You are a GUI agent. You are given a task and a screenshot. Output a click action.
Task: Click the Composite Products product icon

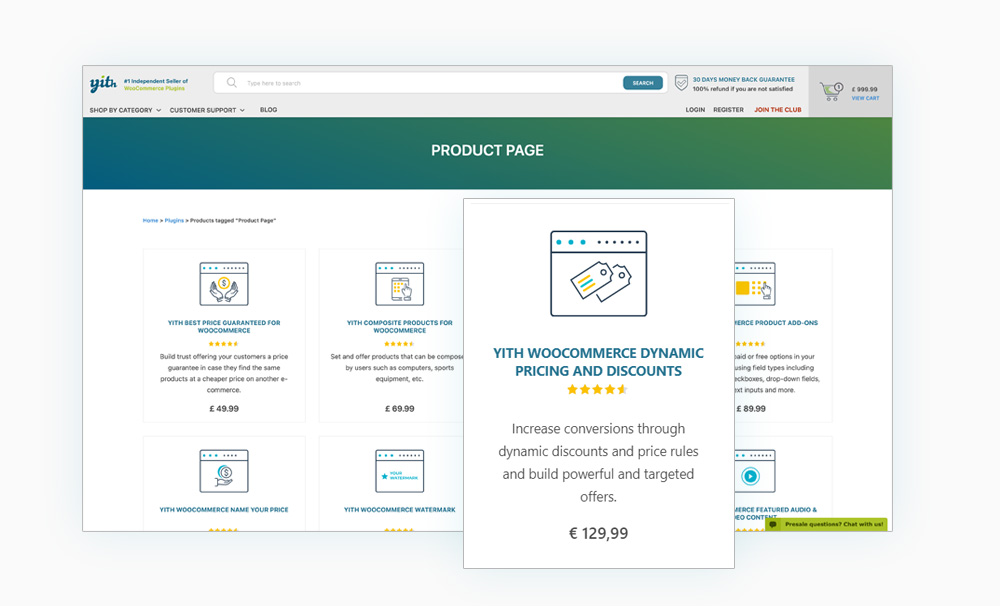(x=399, y=284)
